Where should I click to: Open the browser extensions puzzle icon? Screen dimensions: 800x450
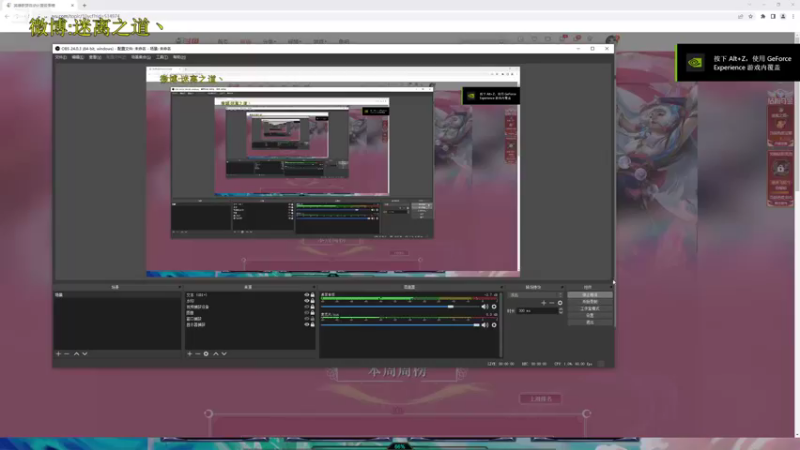763,16
